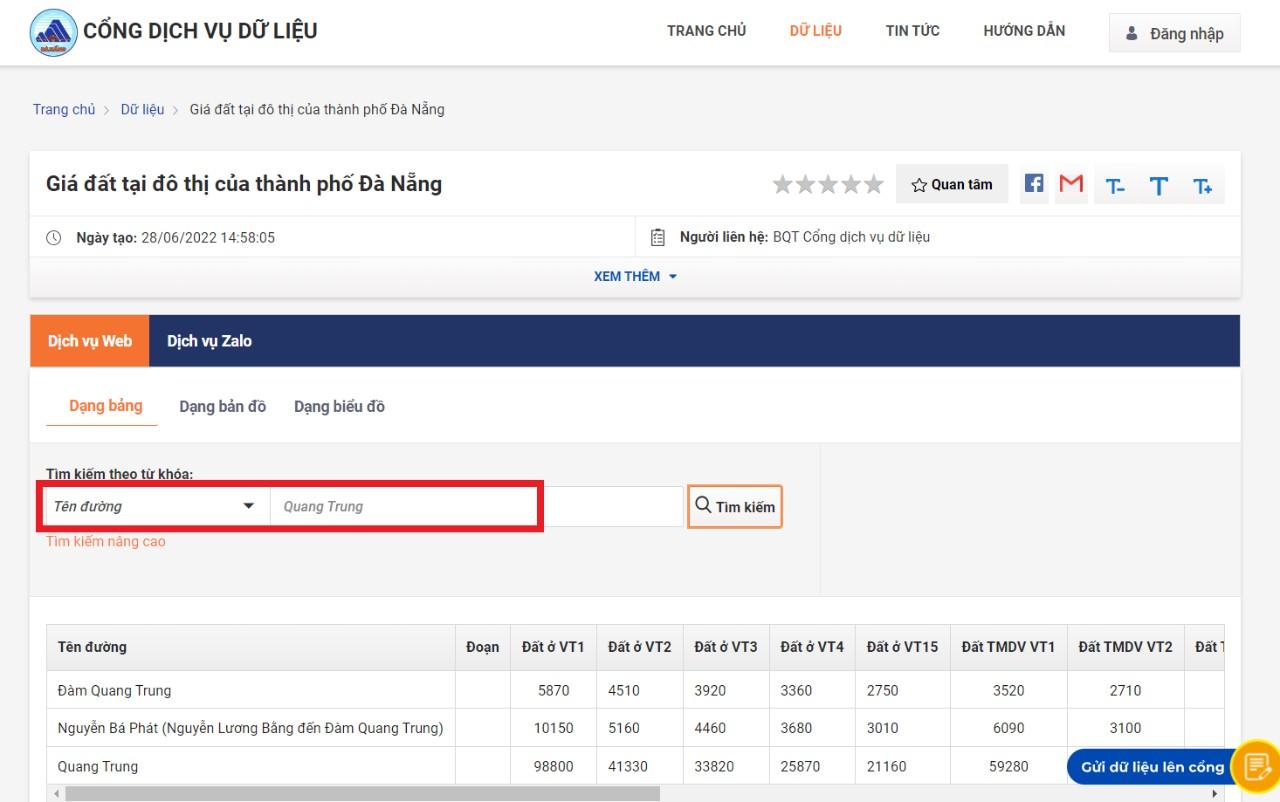Click the Quang Trung keyword input field
This screenshot has width=1280, height=802.
click(477, 506)
